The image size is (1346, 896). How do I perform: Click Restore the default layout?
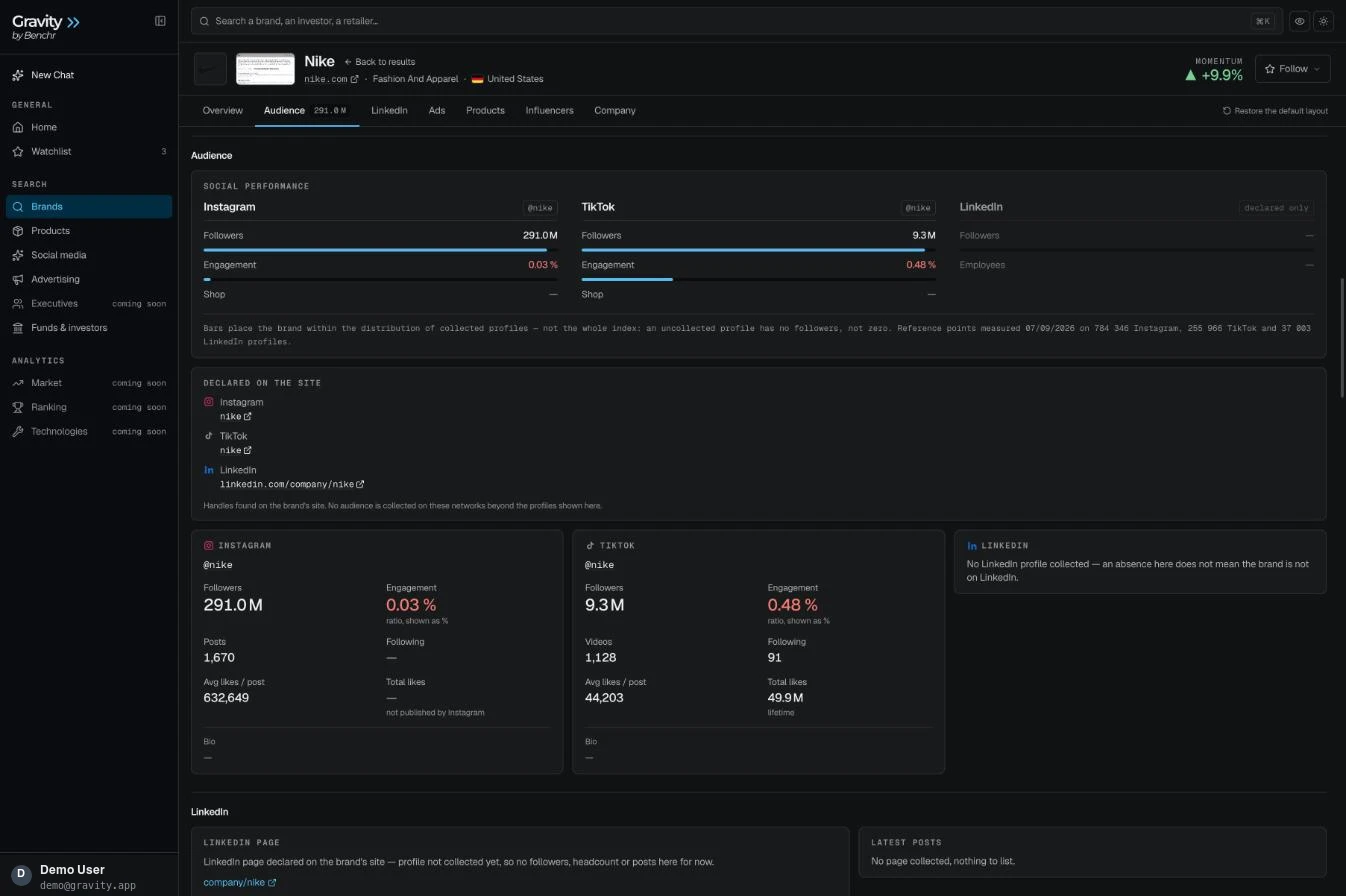pyautogui.click(x=1275, y=111)
